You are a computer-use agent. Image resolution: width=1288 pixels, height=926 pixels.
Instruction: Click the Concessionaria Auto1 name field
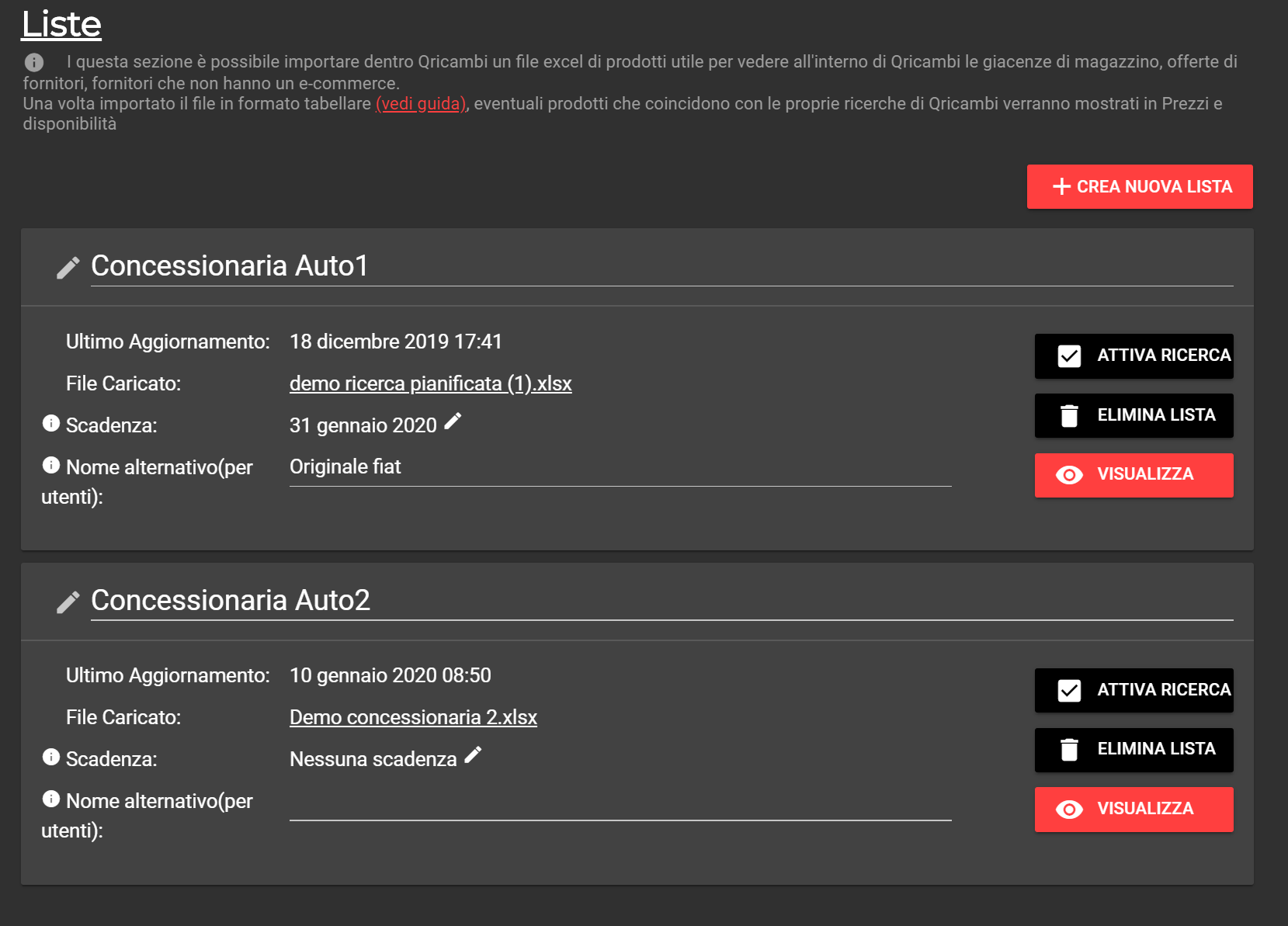click(661, 266)
